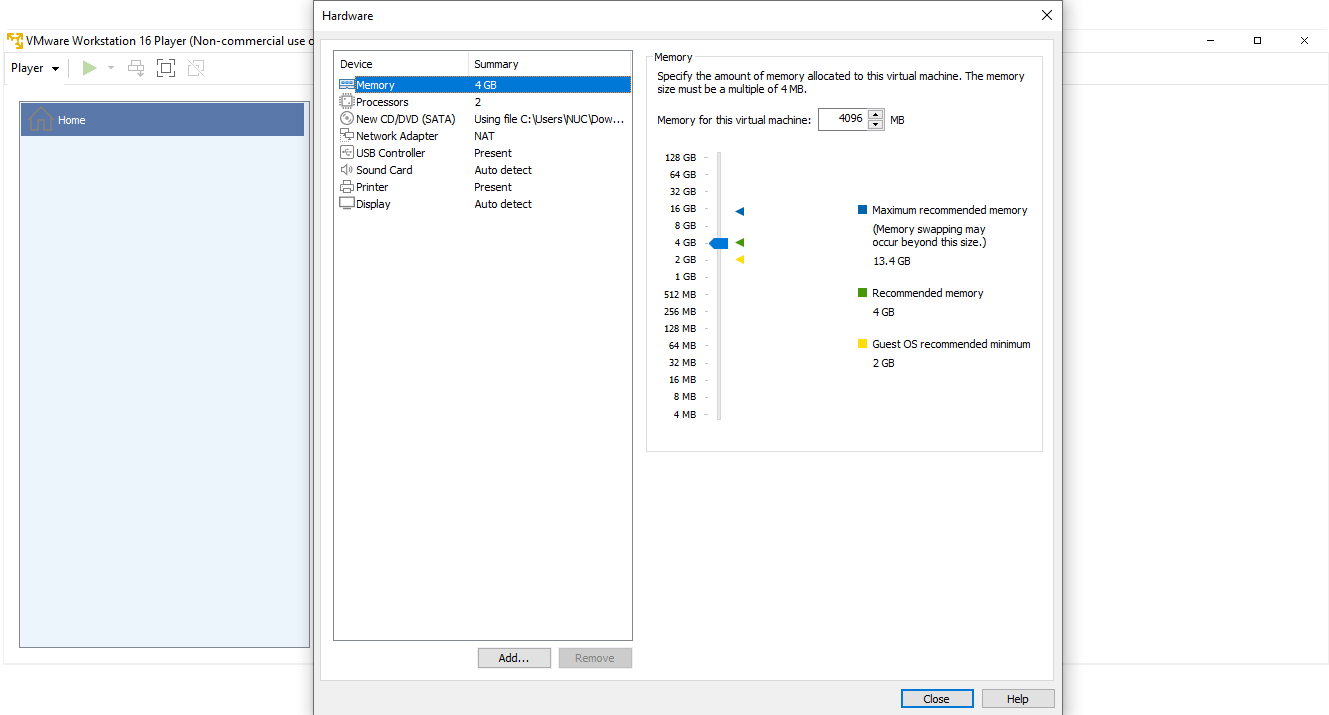1329x715 pixels.
Task: Click the 32 GB scale label
Action: click(683, 192)
